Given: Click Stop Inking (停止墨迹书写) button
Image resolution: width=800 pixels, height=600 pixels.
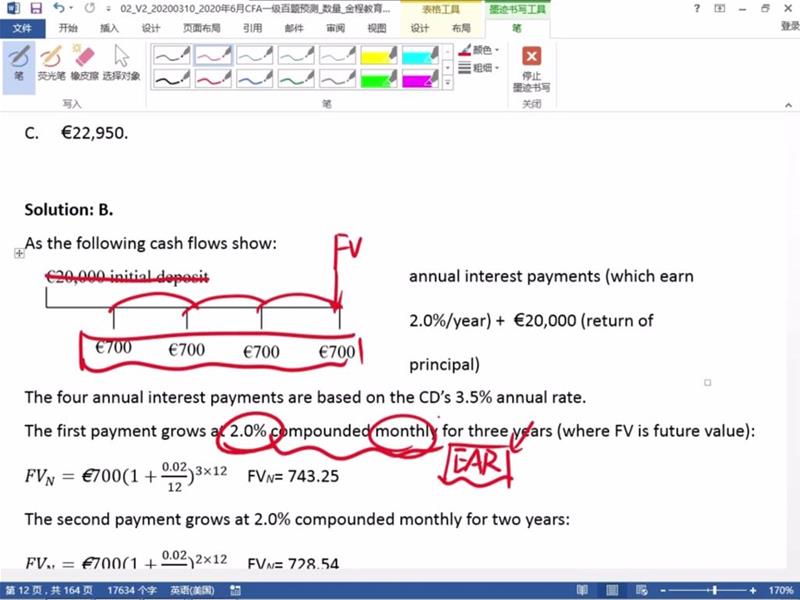Looking at the screenshot, I should pyautogui.click(x=531, y=69).
